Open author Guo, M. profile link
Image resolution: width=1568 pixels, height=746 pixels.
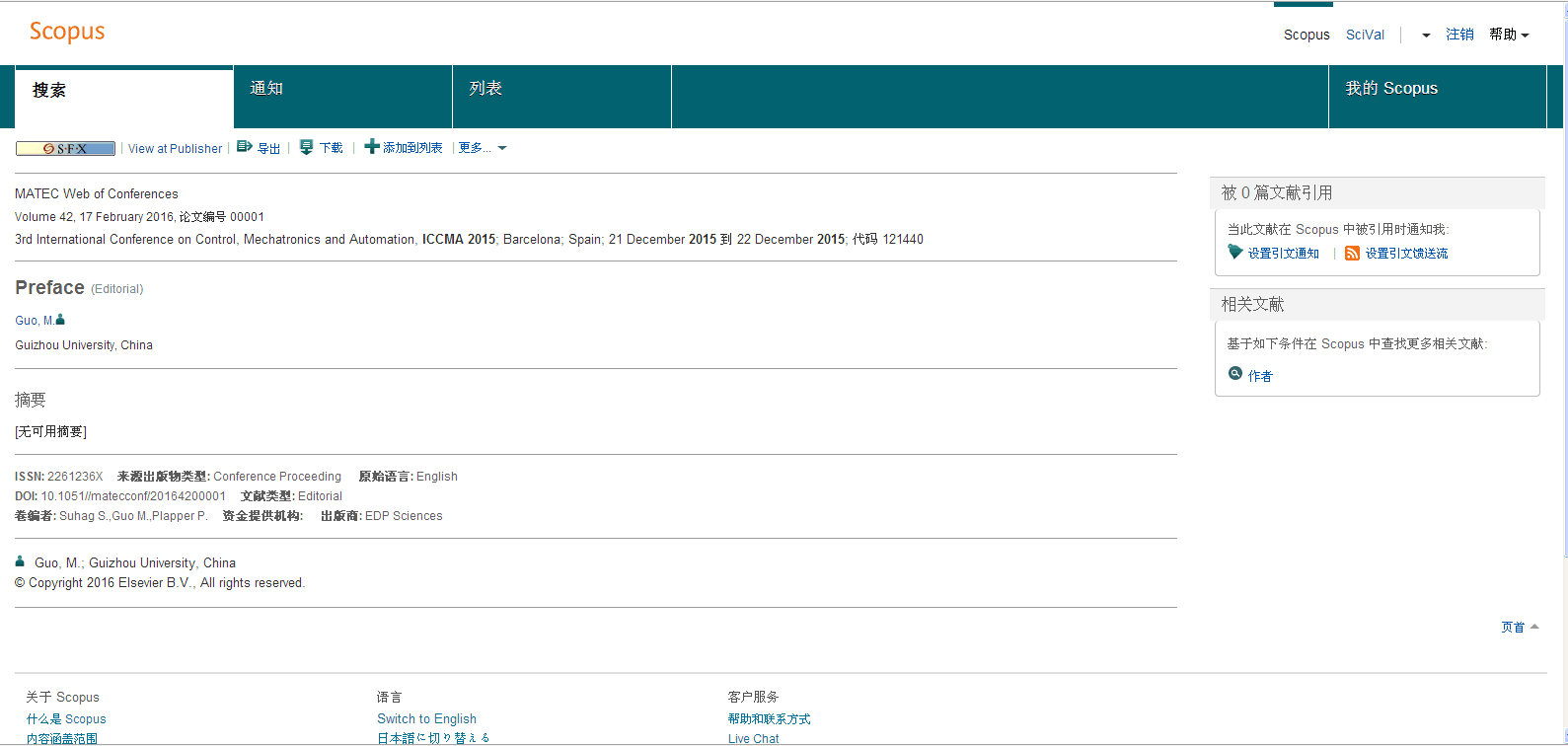click(x=35, y=321)
